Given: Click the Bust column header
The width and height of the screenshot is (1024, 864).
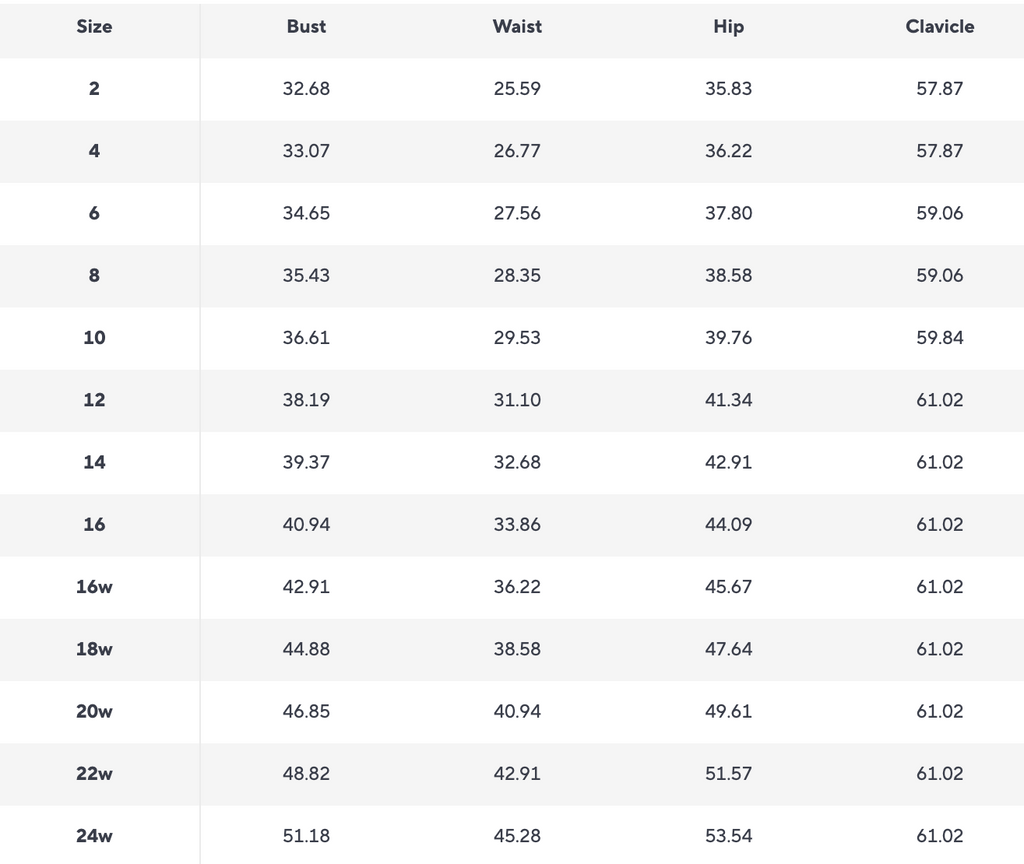Looking at the screenshot, I should tap(306, 27).
